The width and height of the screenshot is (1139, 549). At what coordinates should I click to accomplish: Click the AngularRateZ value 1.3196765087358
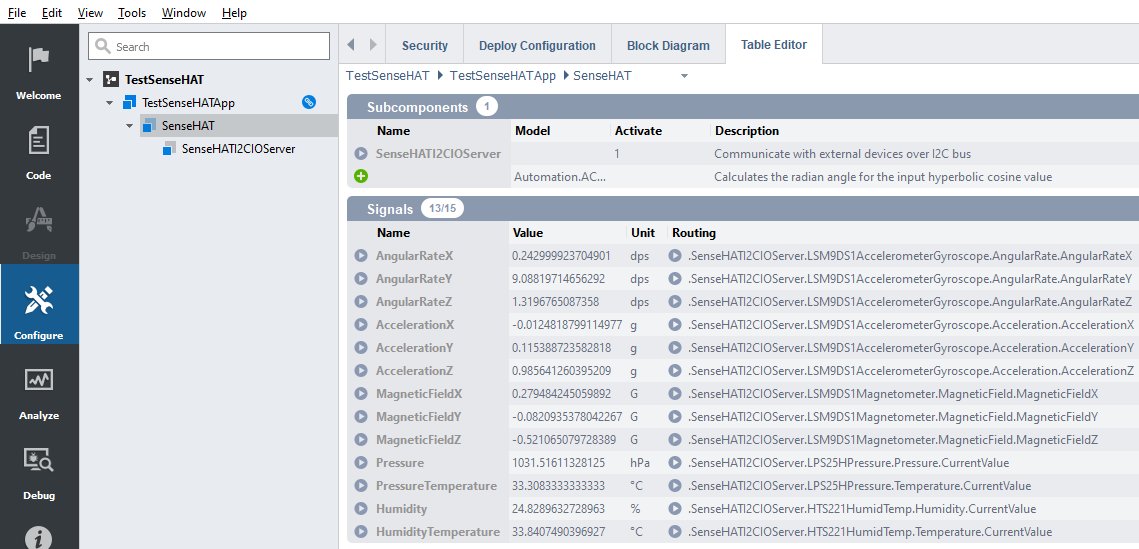(555, 301)
